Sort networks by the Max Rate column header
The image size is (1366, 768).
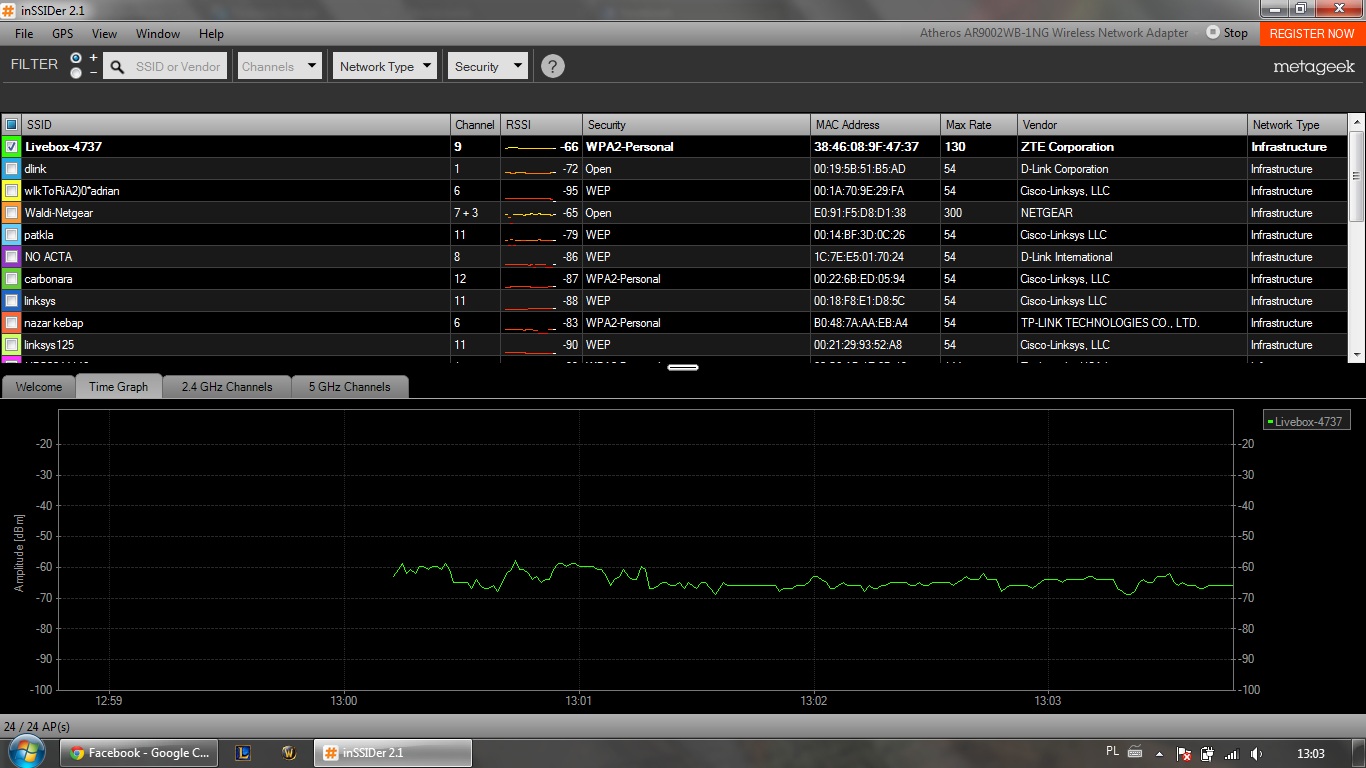pyautogui.click(x=979, y=125)
